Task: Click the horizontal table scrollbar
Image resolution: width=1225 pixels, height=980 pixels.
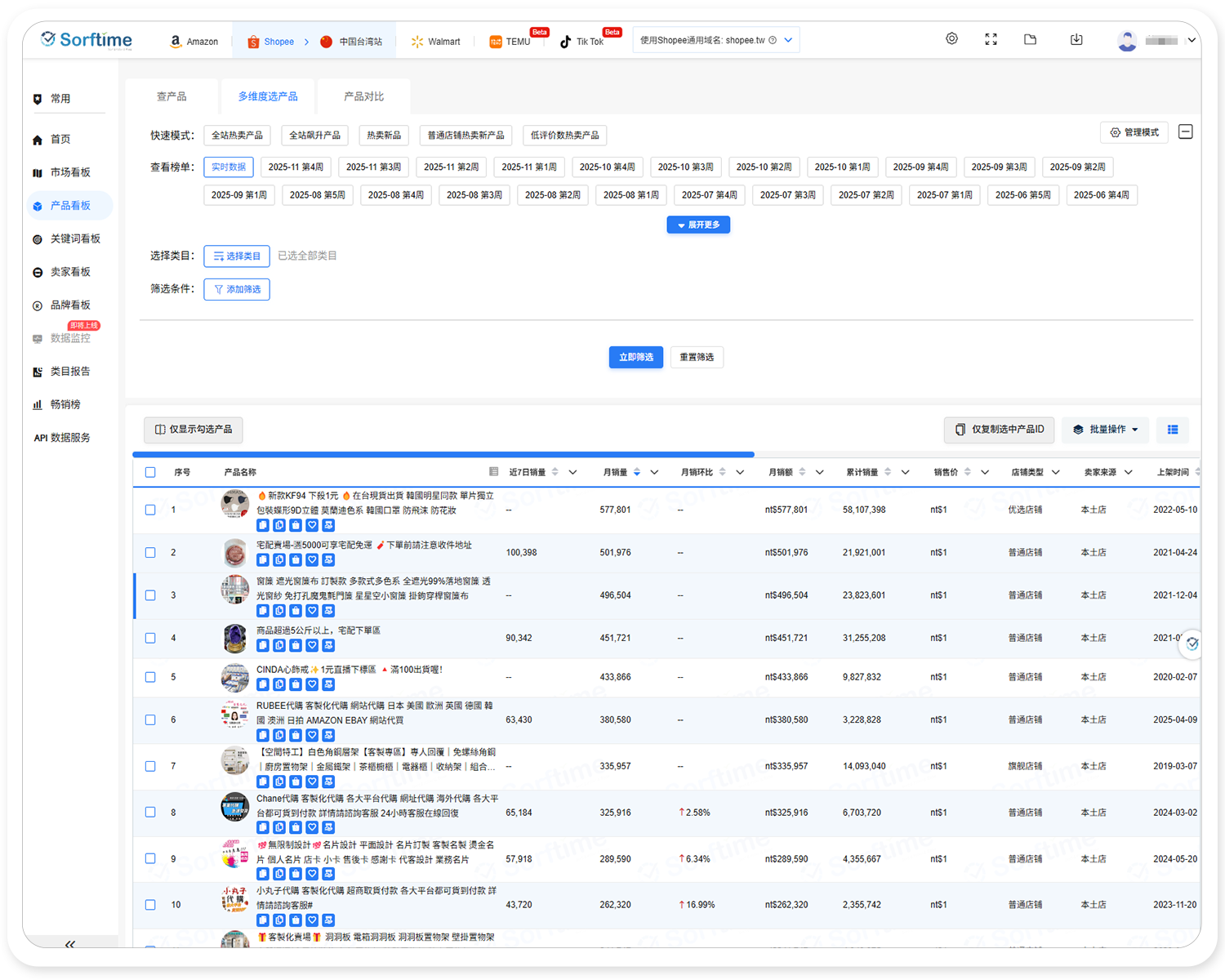Action: pos(443,454)
